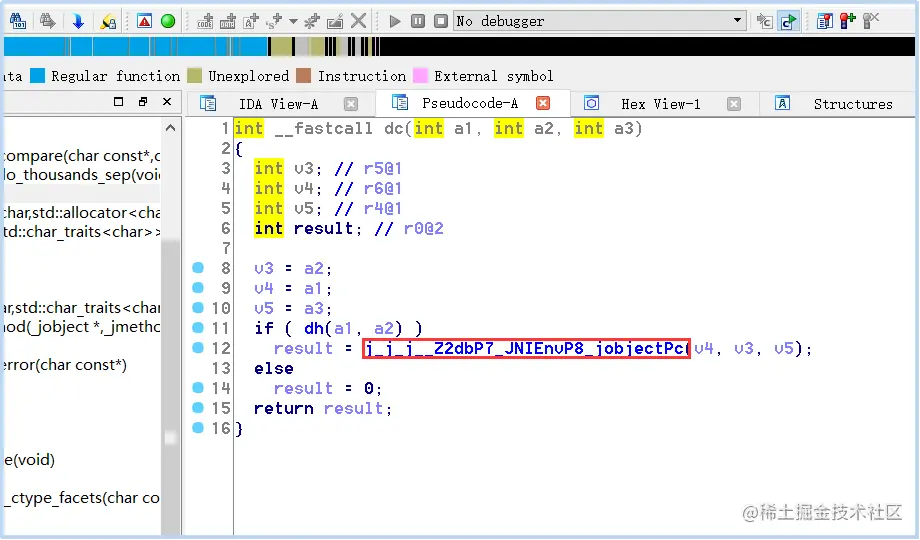920x540 pixels.
Task: Click the convert to DATA icon
Action: [x=228, y=22]
